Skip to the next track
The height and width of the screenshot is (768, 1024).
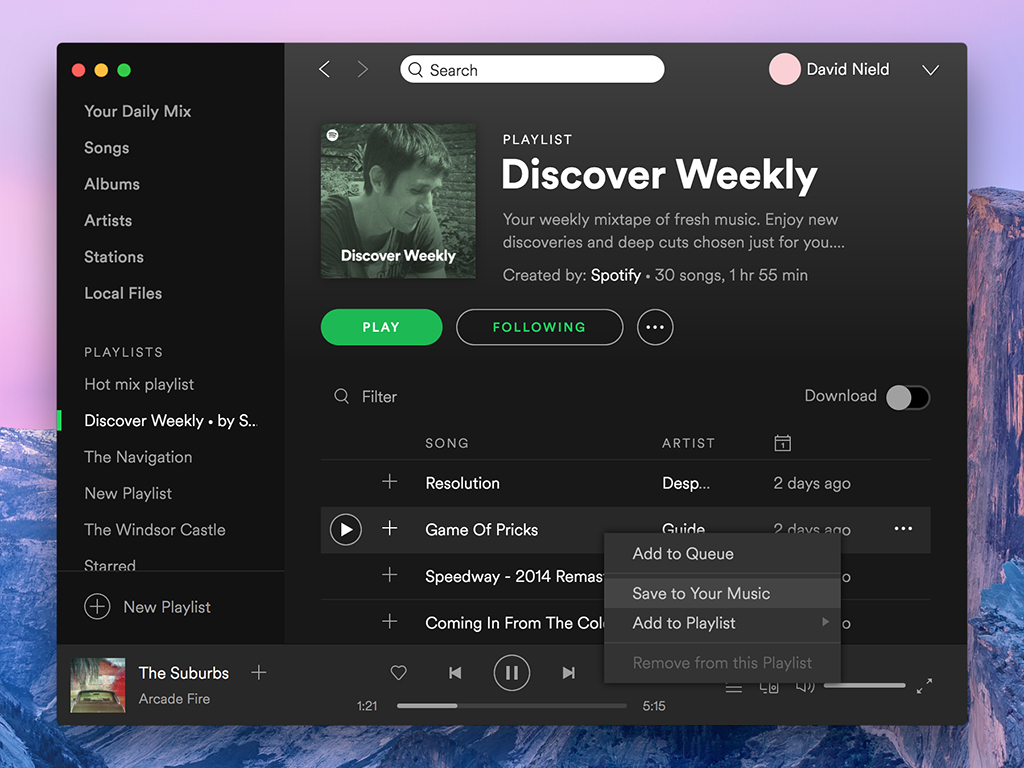click(x=568, y=673)
